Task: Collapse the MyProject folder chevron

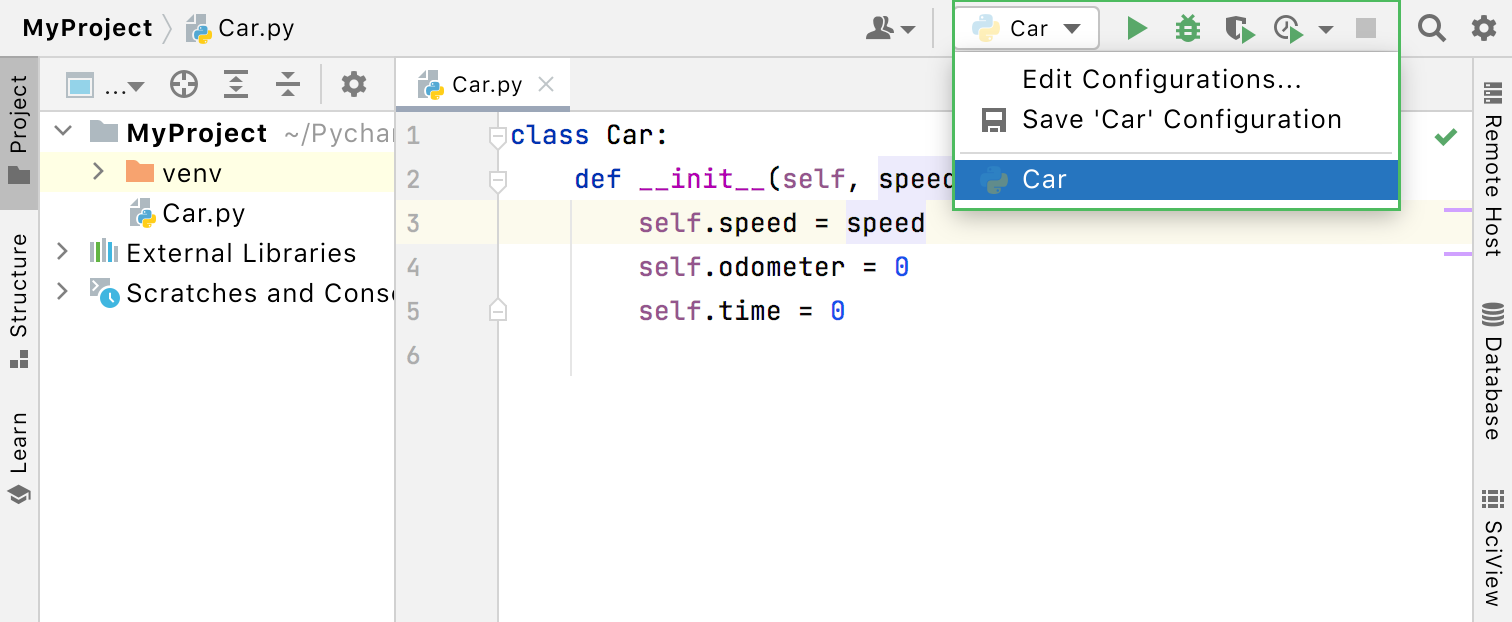Action: tap(62, 132)
